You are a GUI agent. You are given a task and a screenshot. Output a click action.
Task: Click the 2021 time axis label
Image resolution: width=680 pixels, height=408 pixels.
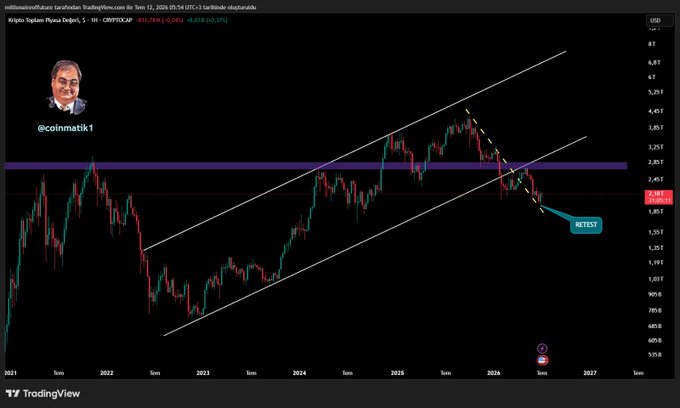[x=10, y=373]
